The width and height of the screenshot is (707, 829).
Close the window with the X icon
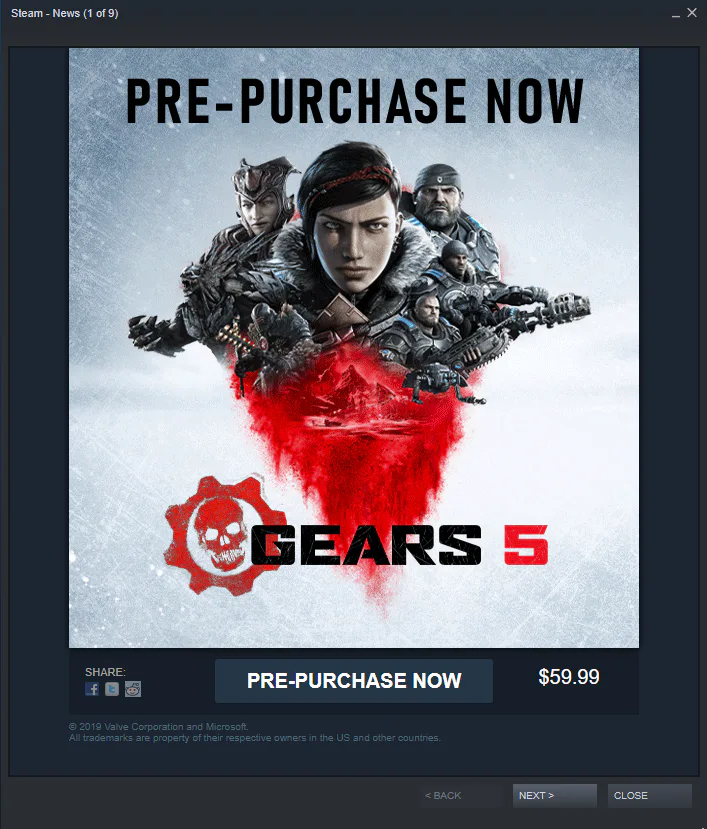692,13
